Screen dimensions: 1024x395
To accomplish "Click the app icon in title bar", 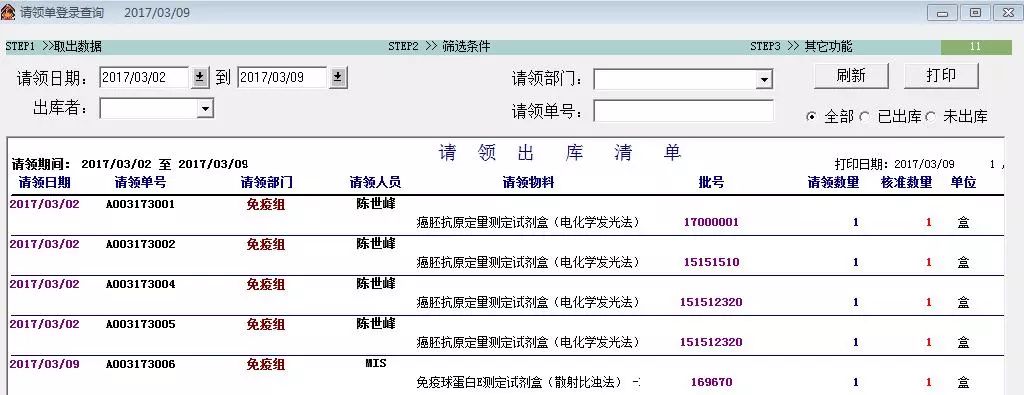I will (8, 12).
